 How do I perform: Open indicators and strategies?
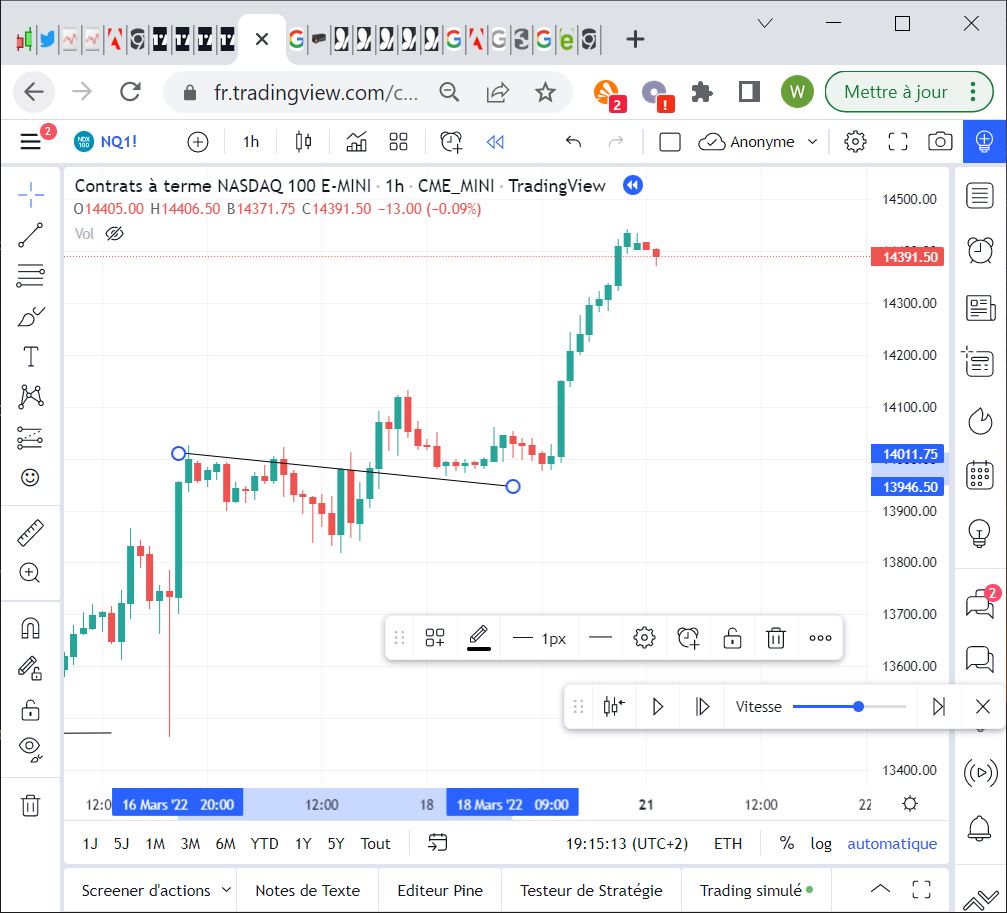[x=356, y=142]
